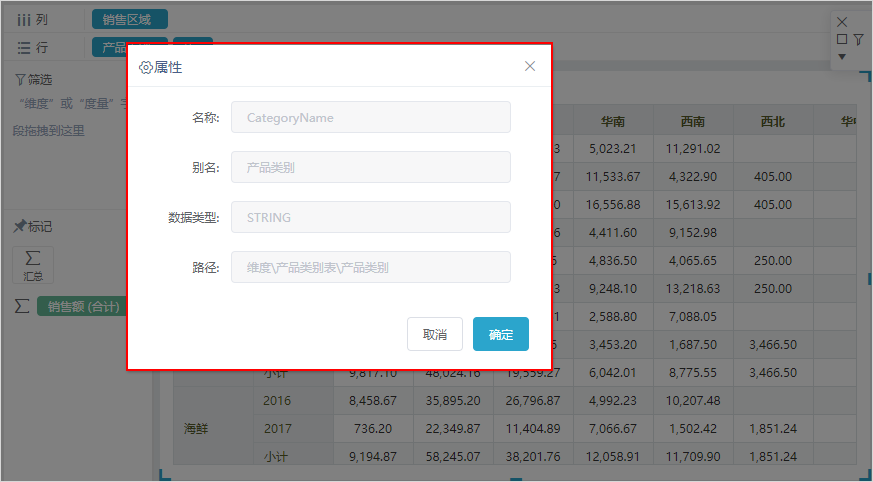Click cell value 9,152.98
Image resolution: width=873 pixels, height=482 pixels.
[x=693, y=232]
